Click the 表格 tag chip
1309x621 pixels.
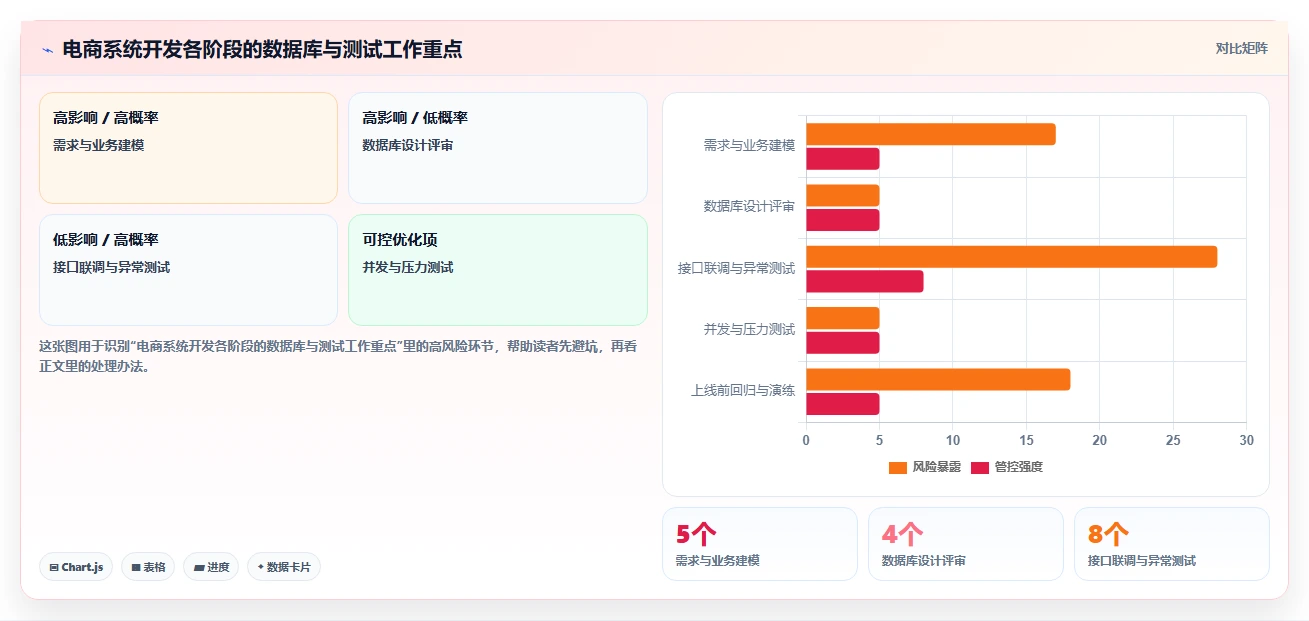tap(148, 567)
